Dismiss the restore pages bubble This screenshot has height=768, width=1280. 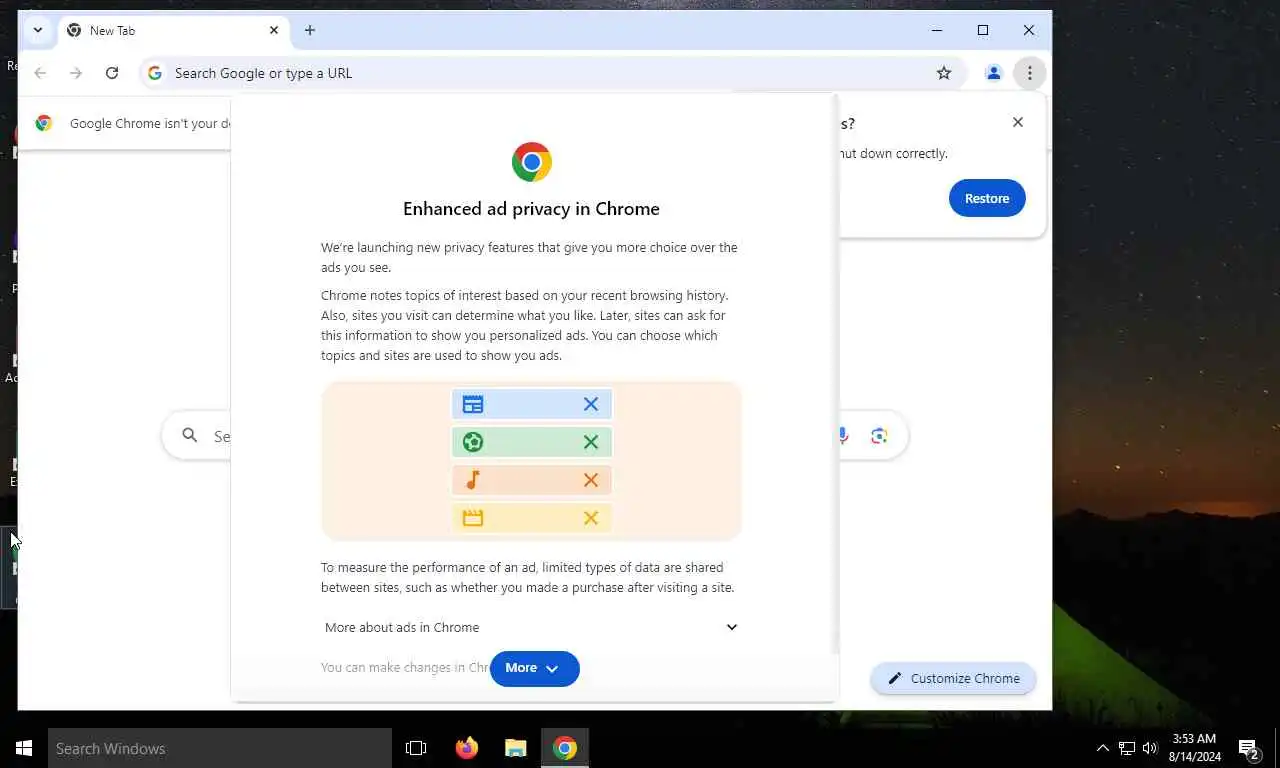pyautogui.click(x=1018, y=122)
